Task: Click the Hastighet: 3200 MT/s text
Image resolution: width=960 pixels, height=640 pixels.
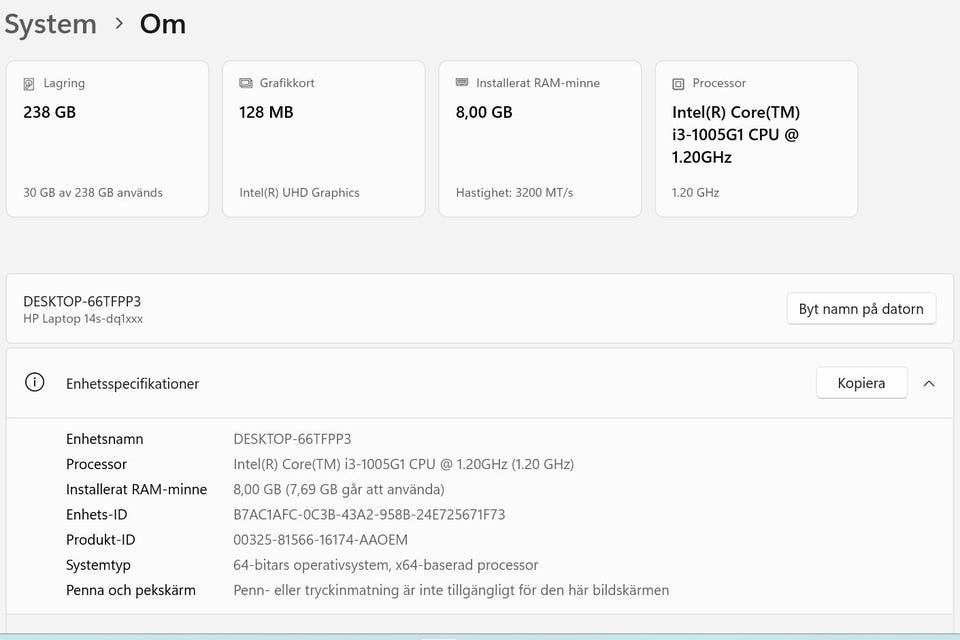Action: [514, 192]
